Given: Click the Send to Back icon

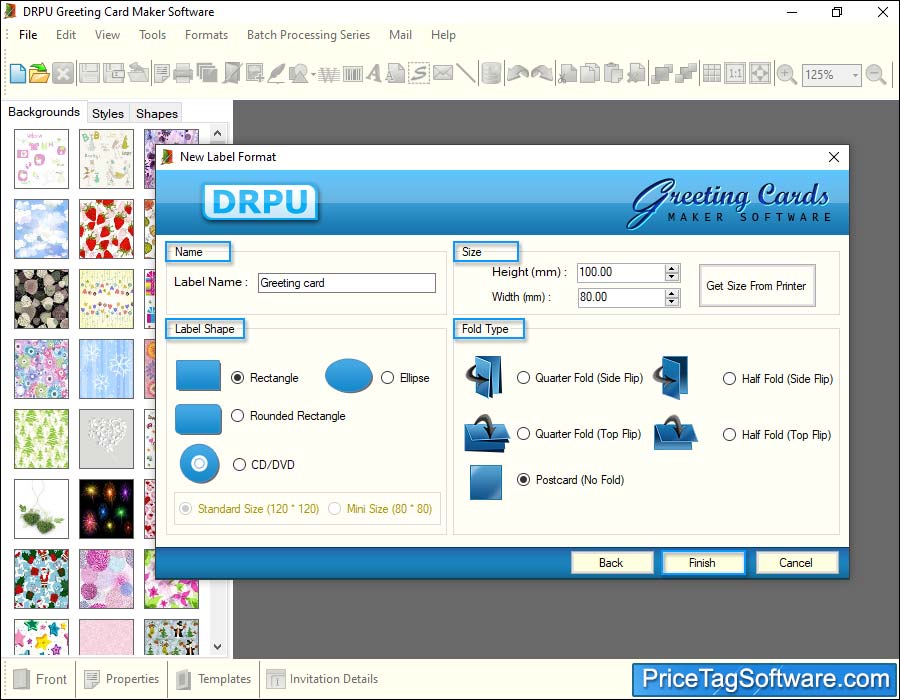Looking at the screenshot, I should [686, 74].
